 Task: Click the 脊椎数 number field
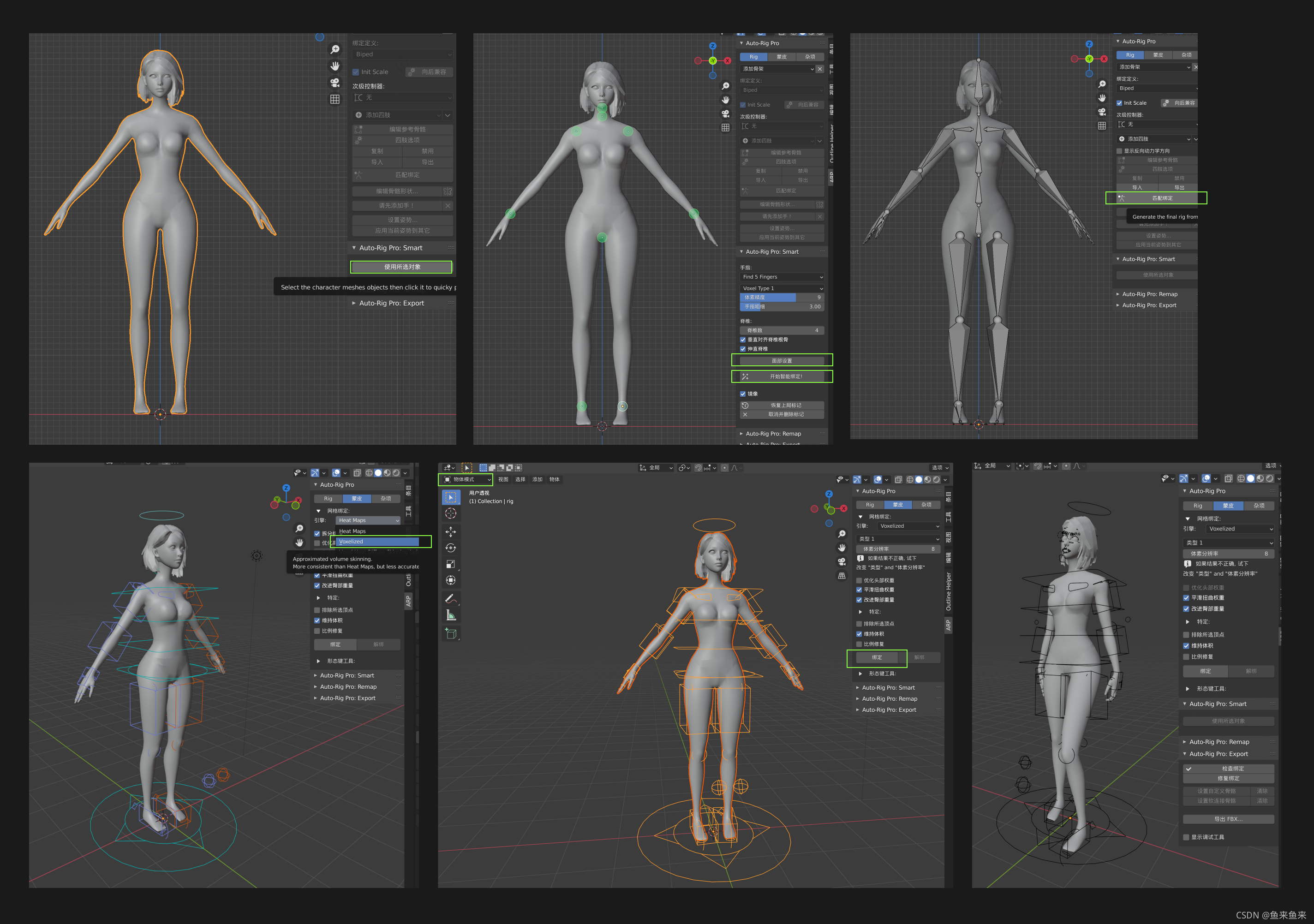pos(782,330)
